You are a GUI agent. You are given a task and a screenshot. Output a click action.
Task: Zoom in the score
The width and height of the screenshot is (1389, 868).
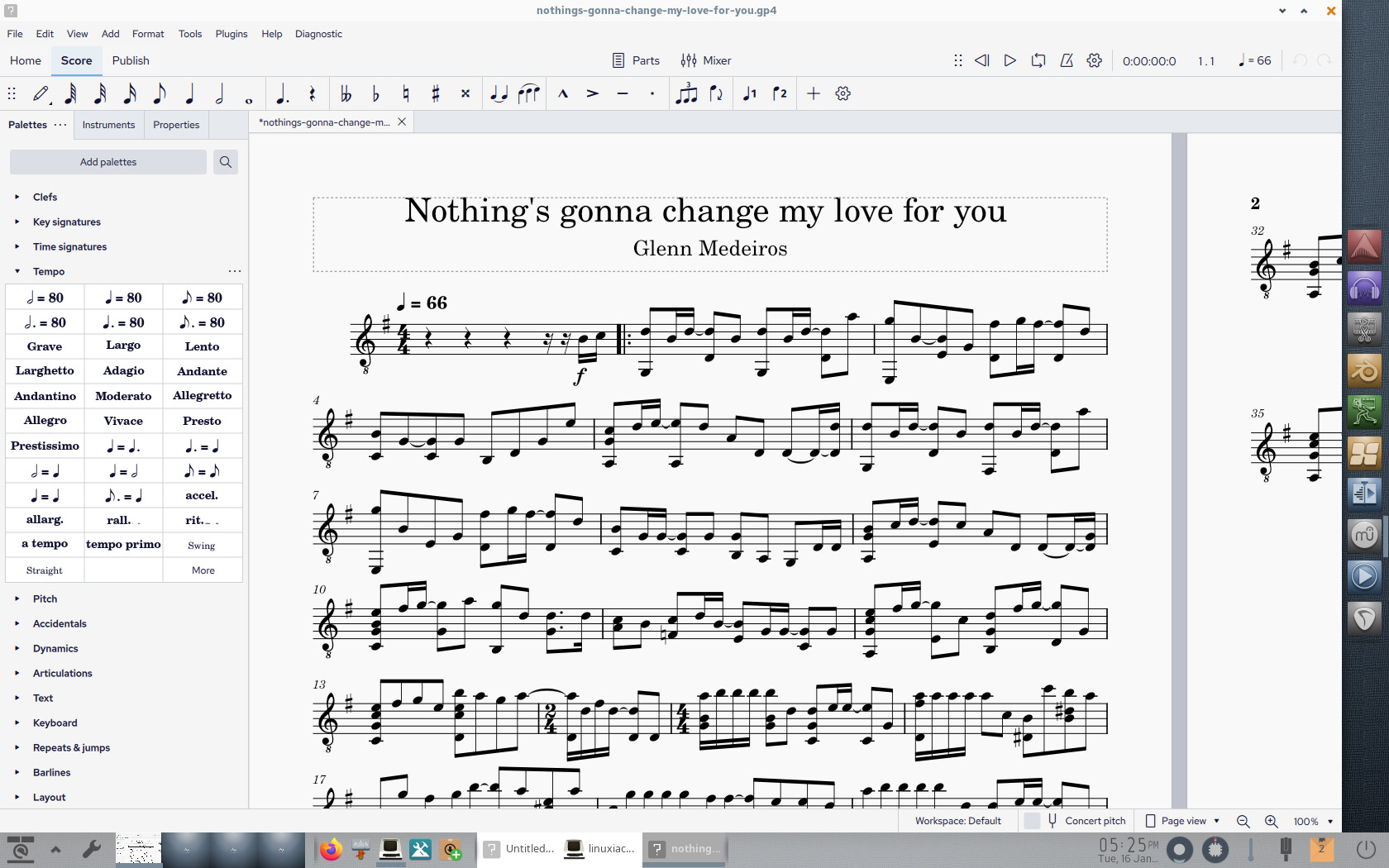point(1271,821)
